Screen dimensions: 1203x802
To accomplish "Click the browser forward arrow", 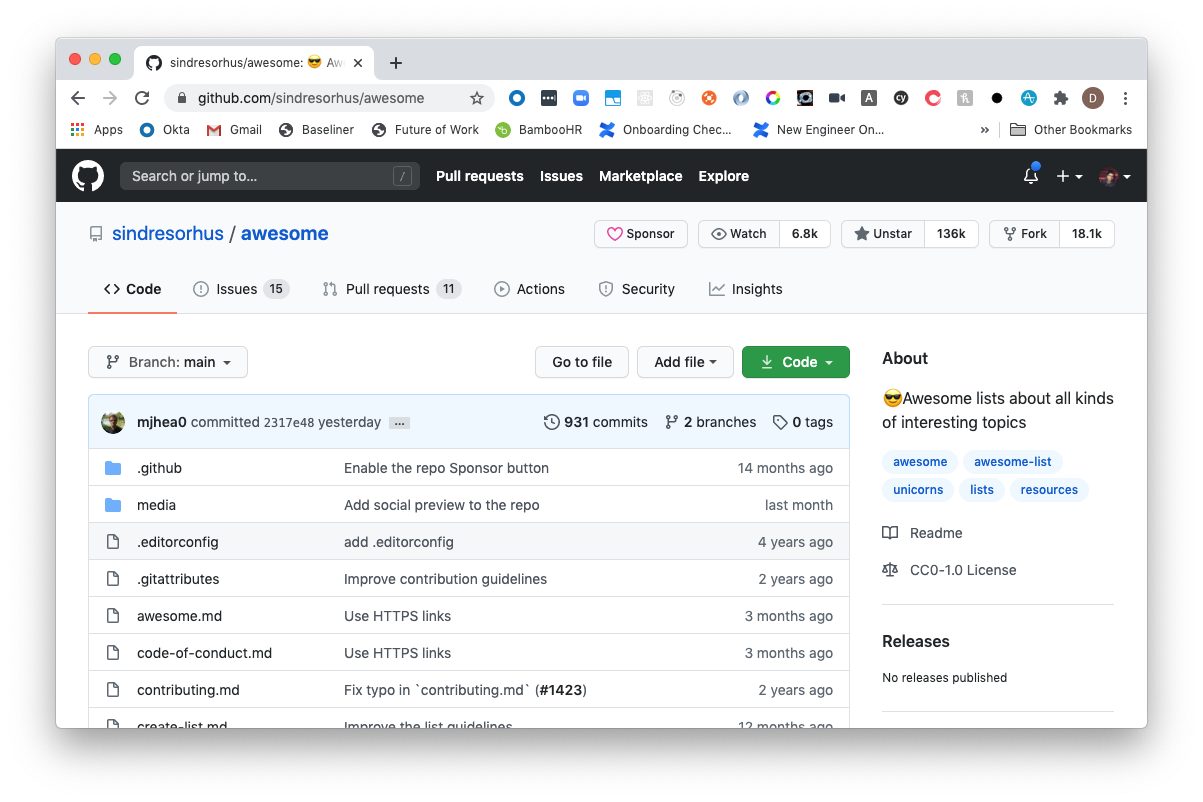I will pos(110,98).
